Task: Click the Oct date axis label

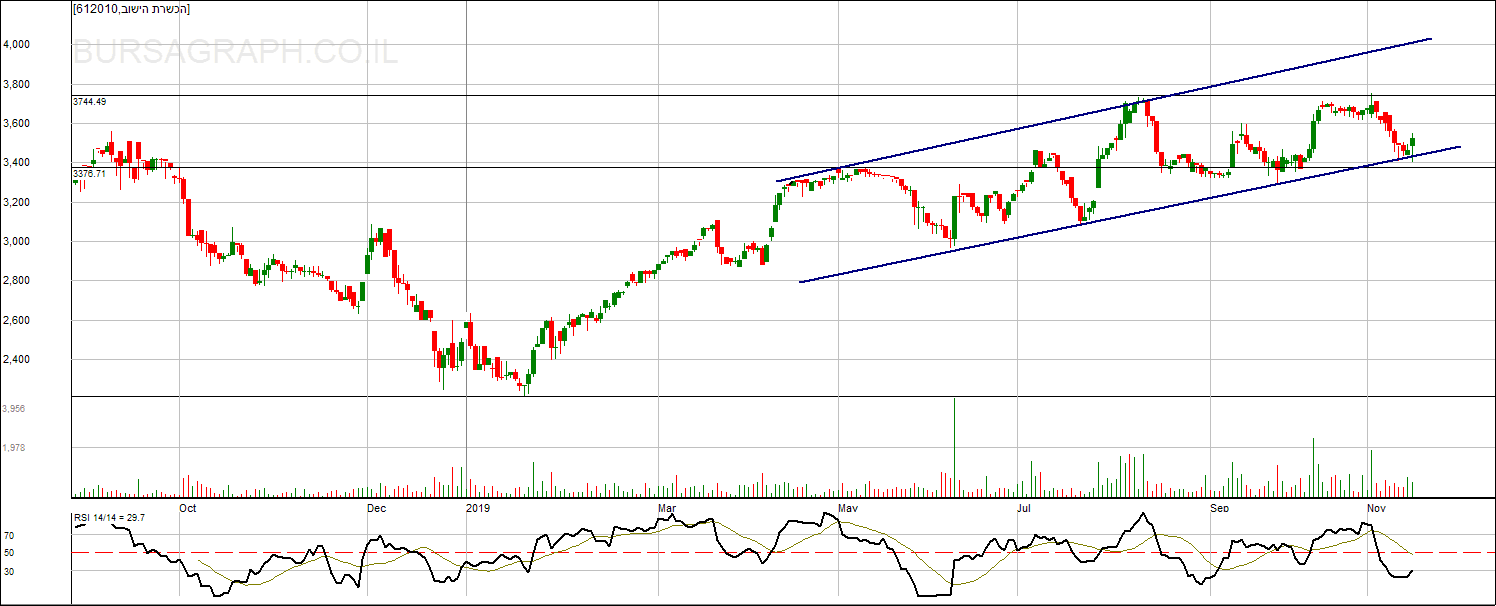Action: 188,508
